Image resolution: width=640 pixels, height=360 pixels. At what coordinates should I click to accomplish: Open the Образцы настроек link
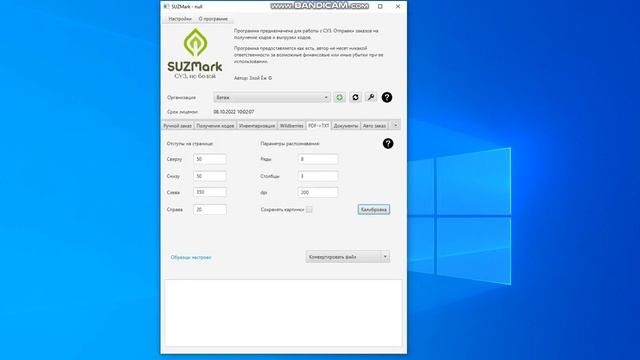tap(191, 258)
